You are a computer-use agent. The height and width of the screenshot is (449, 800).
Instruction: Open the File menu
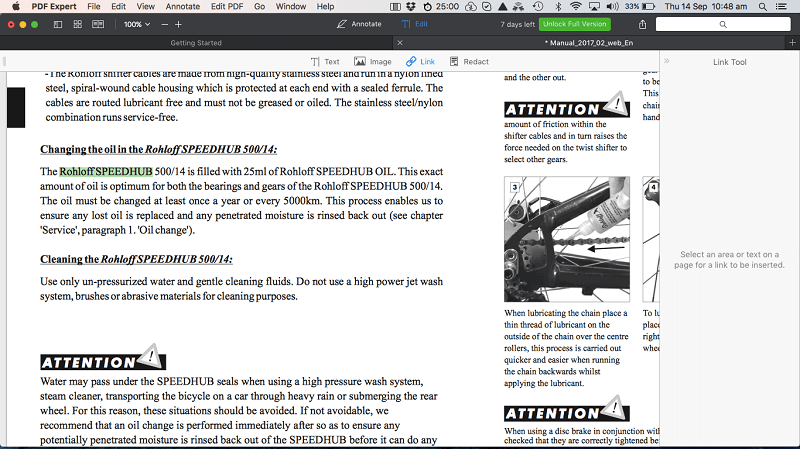click(94, 7)
